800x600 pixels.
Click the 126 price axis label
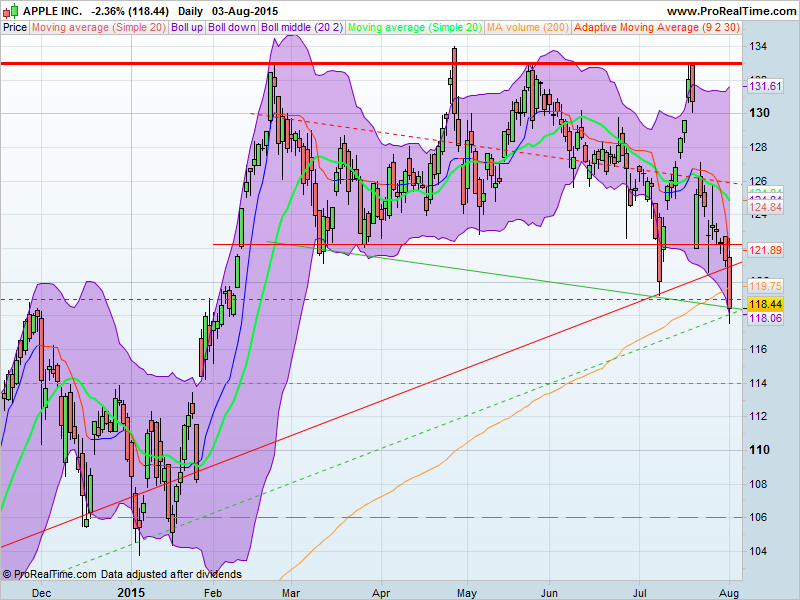pos(758,181)
